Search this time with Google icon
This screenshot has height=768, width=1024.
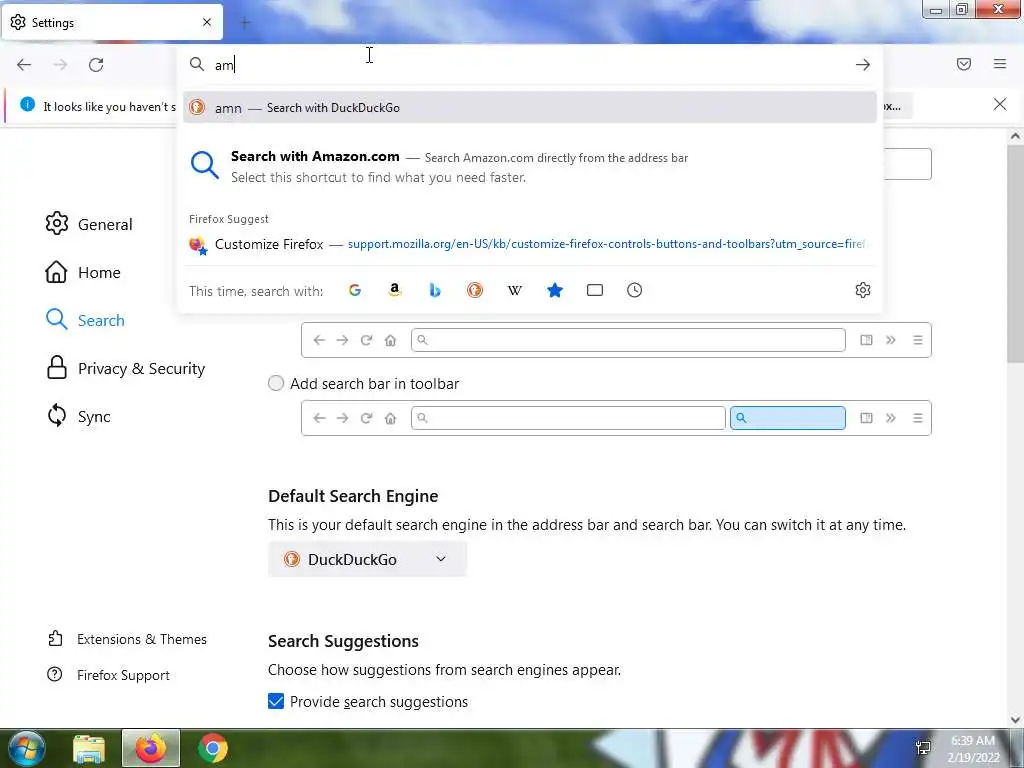click(x=355, y=290)
